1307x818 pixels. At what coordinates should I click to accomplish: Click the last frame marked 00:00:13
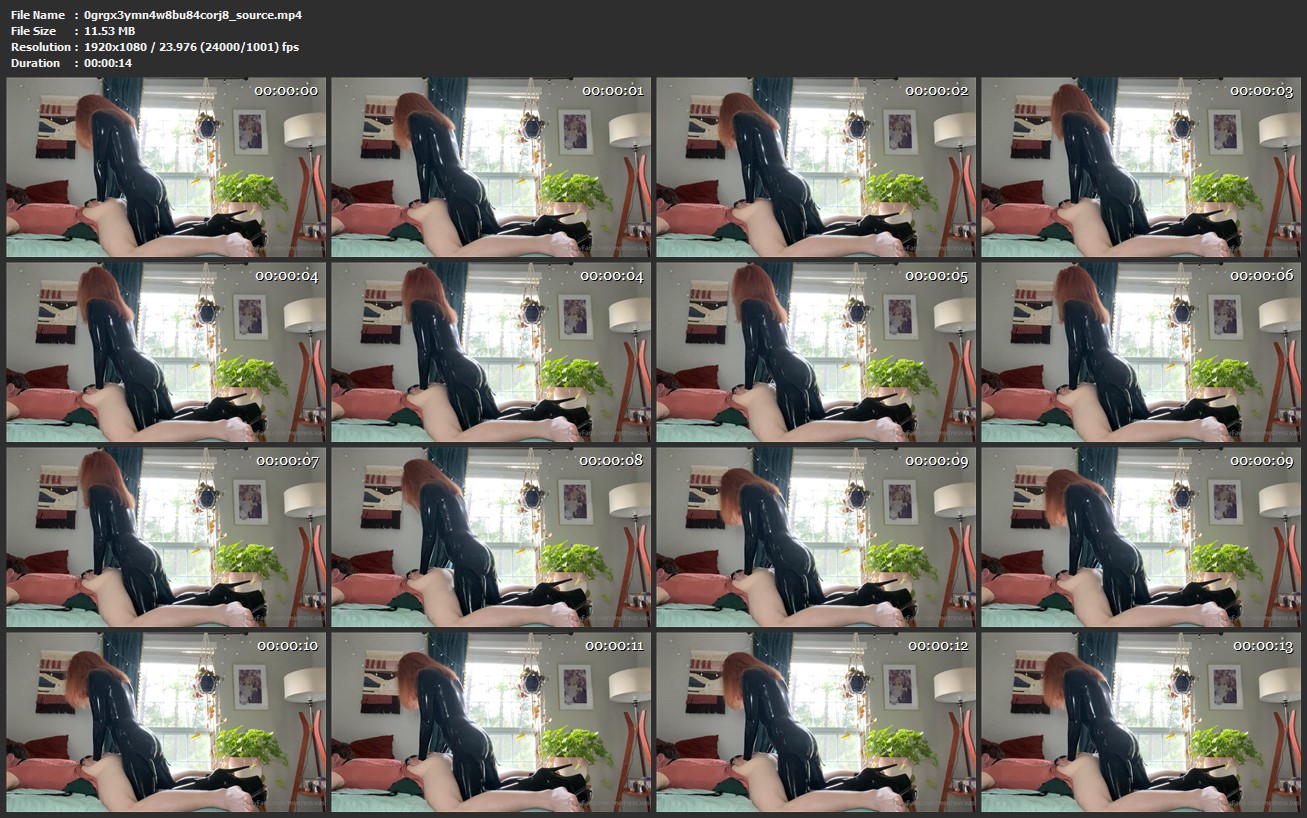pyautogui.click(x=1141, y=722)
